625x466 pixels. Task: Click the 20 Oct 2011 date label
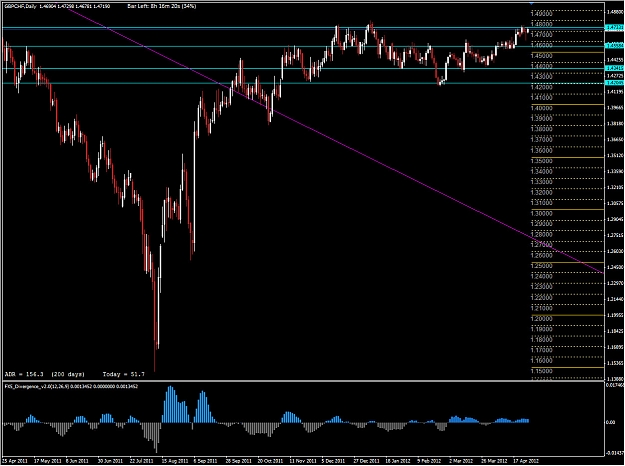click(x=271, y=460)
